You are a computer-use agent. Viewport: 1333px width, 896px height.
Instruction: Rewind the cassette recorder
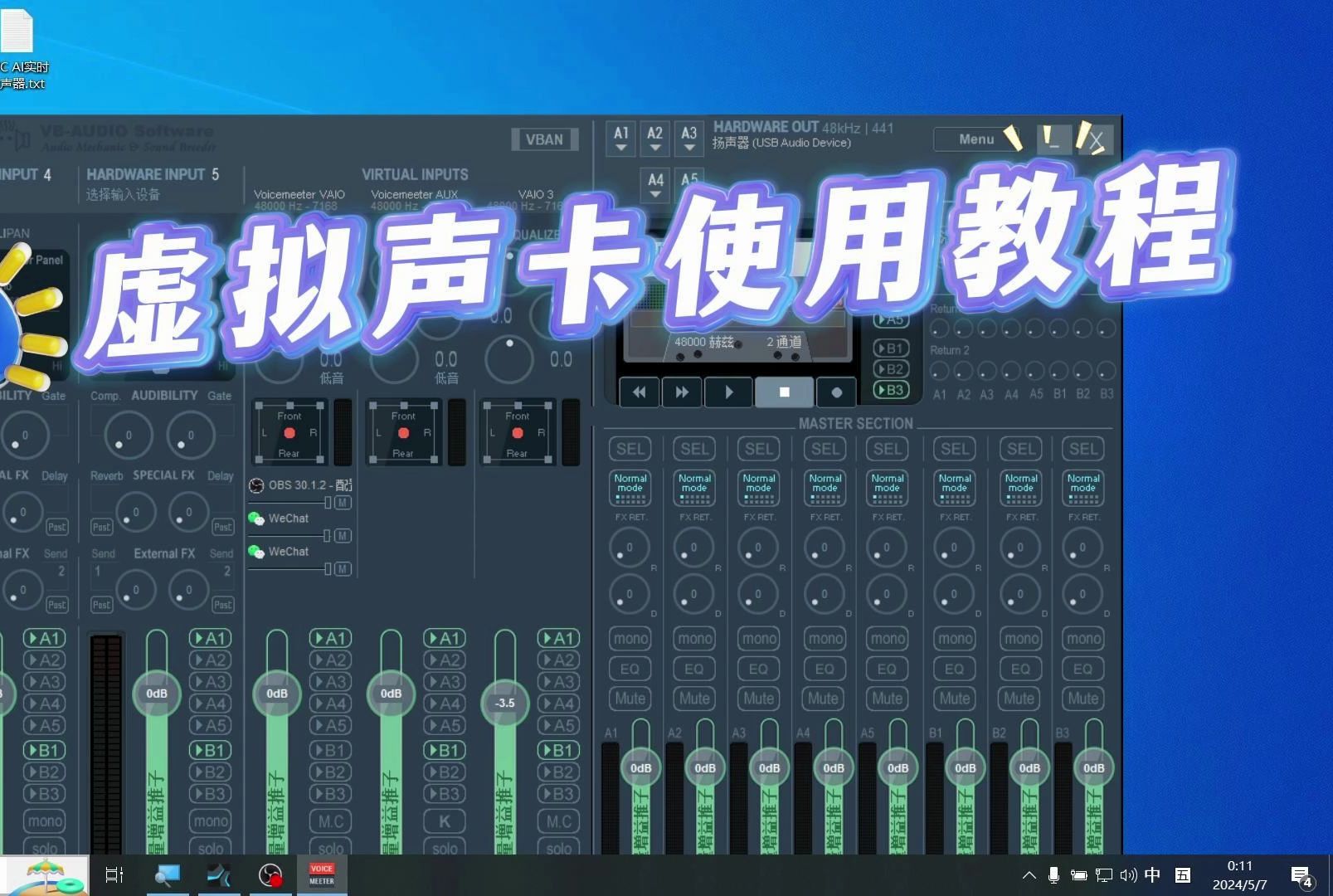639,392
